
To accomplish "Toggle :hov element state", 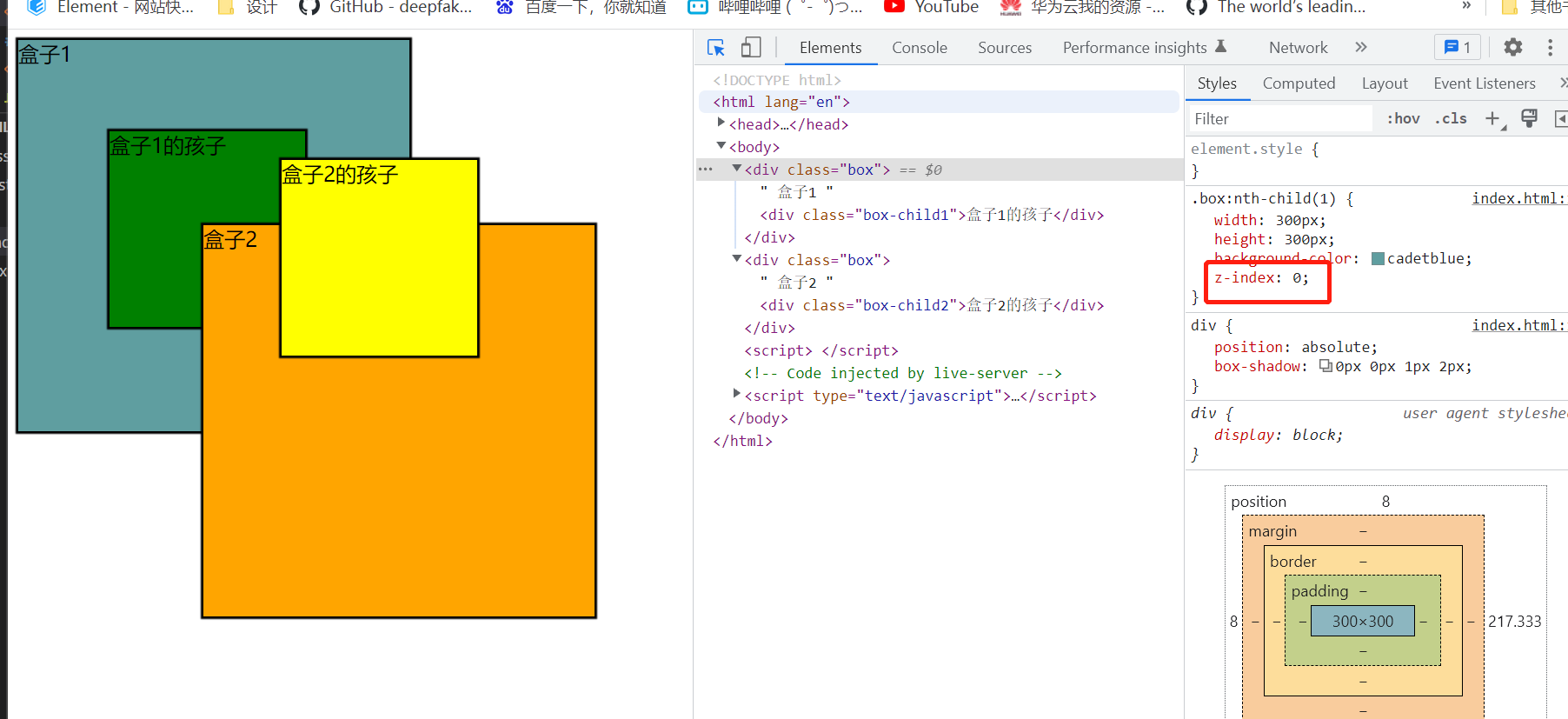I will pos(1403,119).
